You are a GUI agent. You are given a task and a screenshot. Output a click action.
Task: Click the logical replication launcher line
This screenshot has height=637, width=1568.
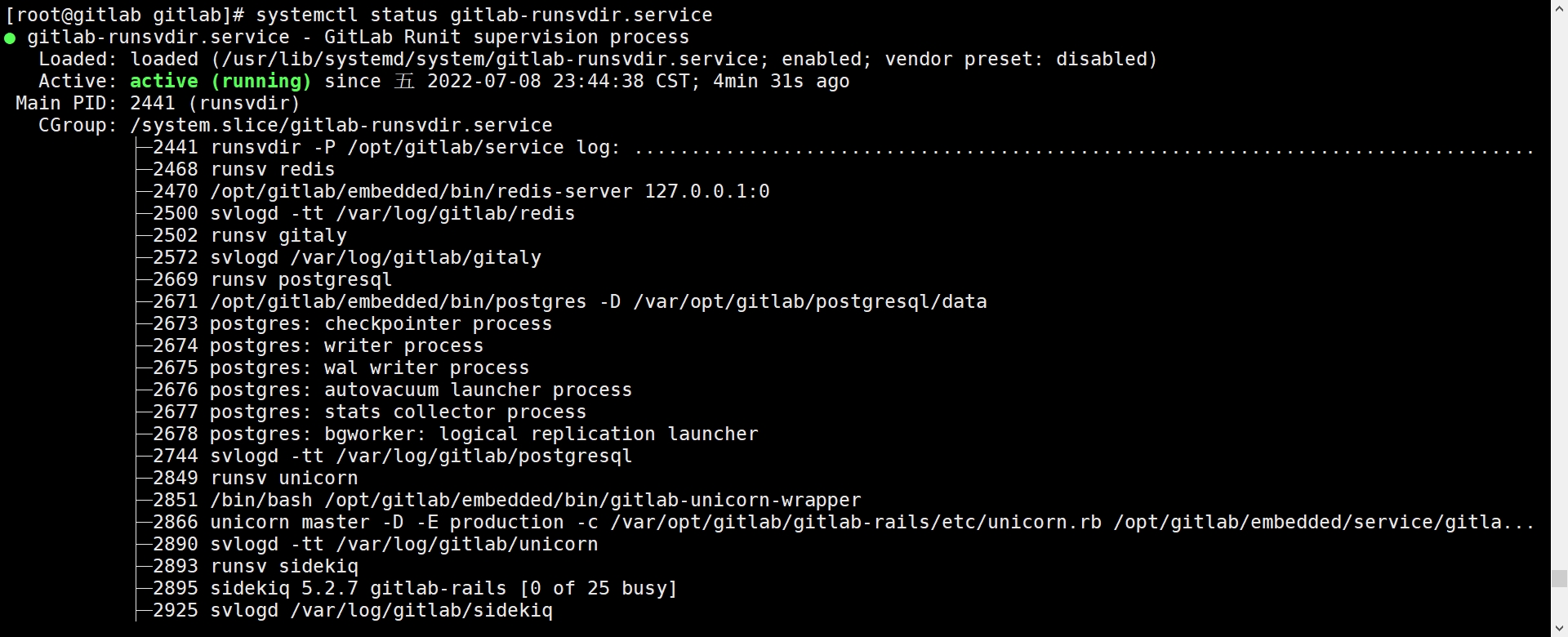pos(455,434)
